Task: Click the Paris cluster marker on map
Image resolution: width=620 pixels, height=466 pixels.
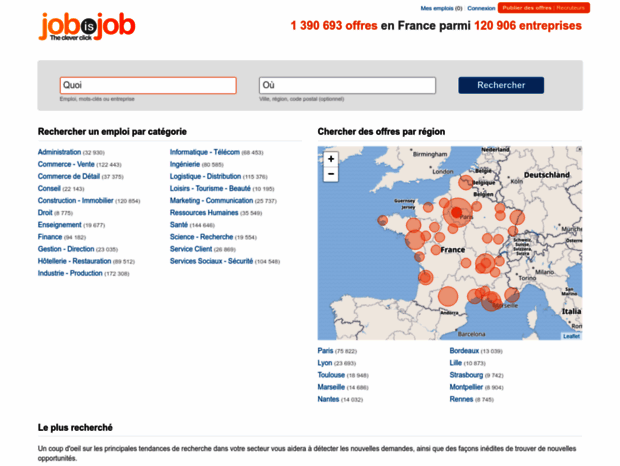Action: click(x=457, y=213)
